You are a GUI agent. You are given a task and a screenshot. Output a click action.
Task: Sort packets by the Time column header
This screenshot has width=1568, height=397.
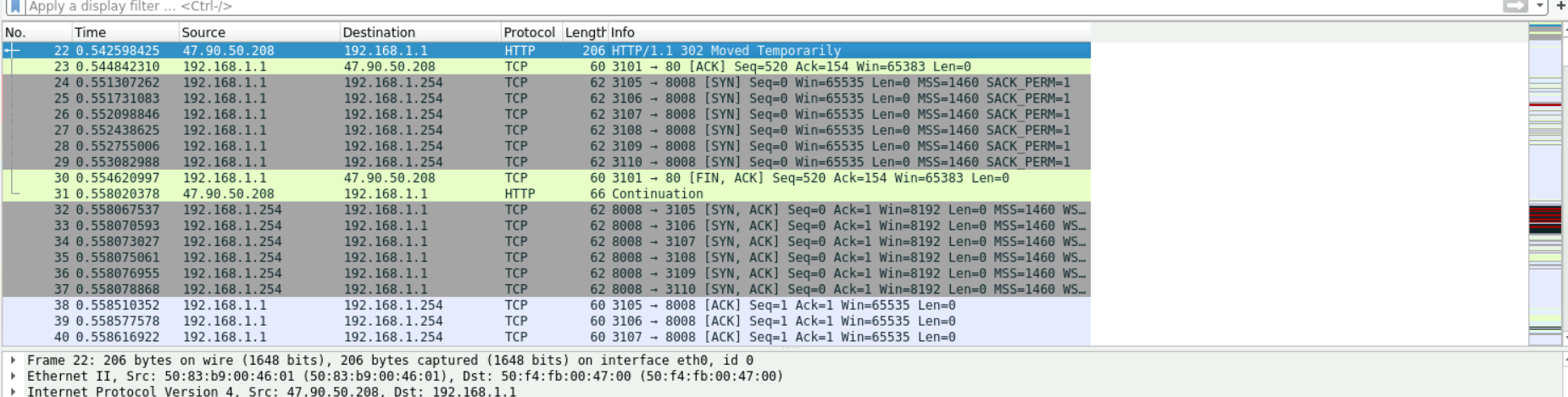point(125,32)
